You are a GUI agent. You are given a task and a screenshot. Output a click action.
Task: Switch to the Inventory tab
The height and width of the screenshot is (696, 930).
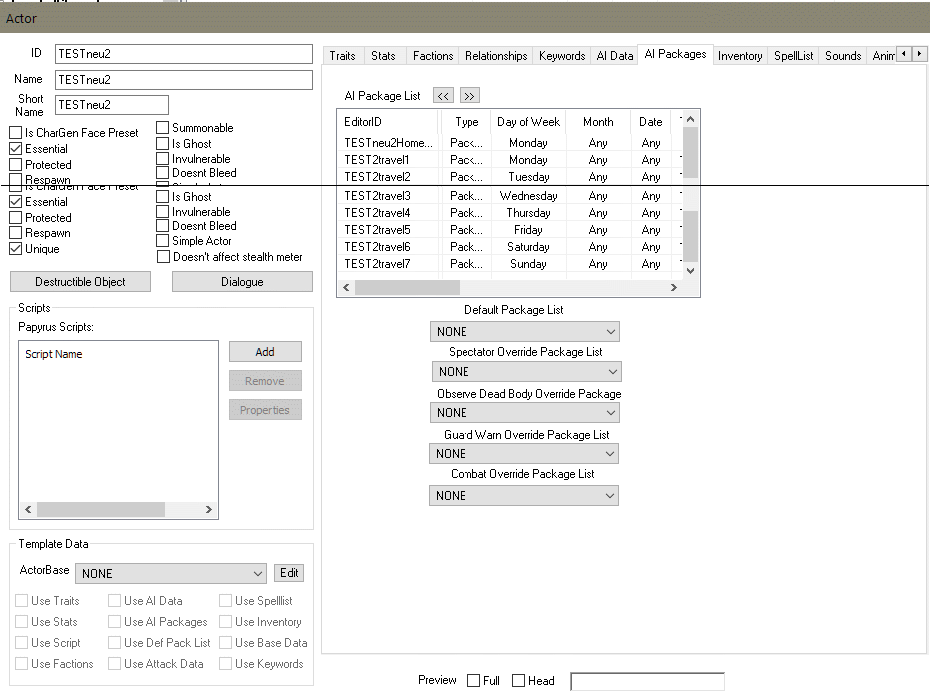coord(740,56)
